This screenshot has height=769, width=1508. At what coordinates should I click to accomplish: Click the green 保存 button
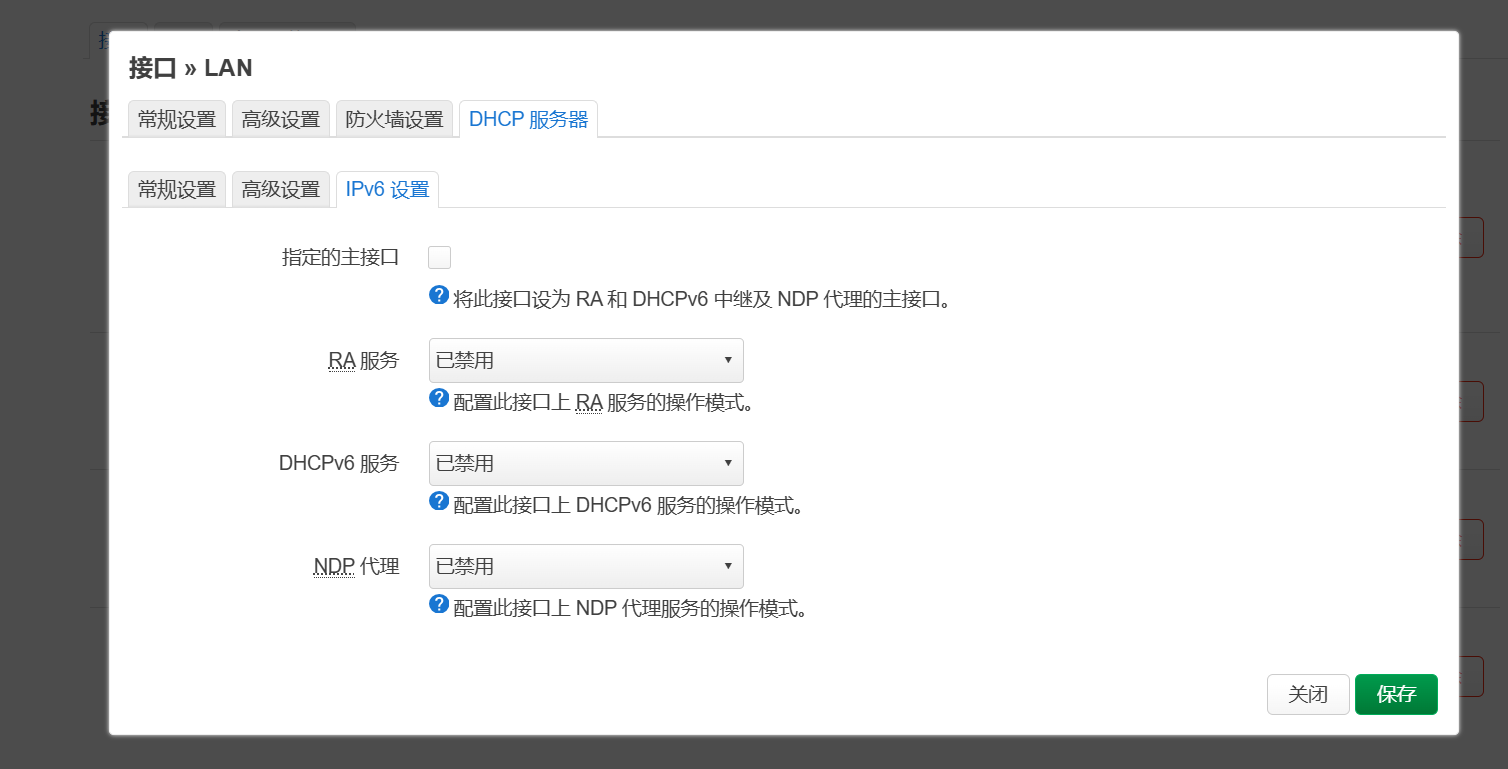tap(1396, 694)
